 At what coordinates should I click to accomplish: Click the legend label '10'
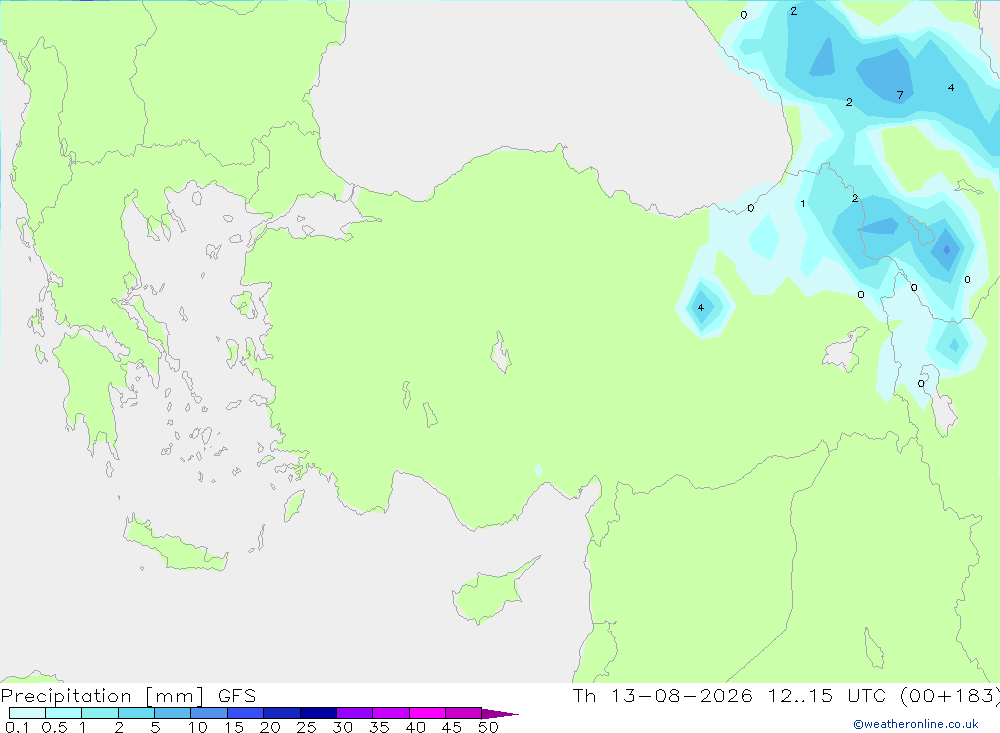(198, 727)
